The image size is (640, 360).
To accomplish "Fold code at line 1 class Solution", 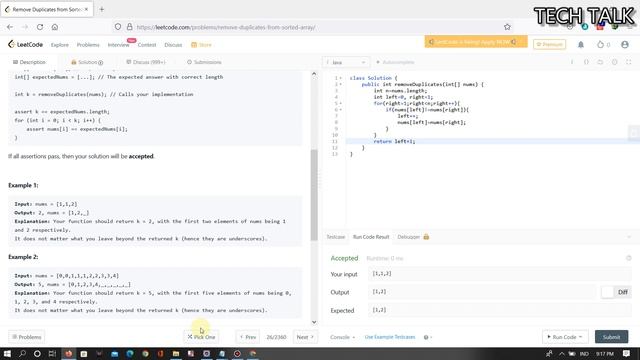I will tap(341, 78).
